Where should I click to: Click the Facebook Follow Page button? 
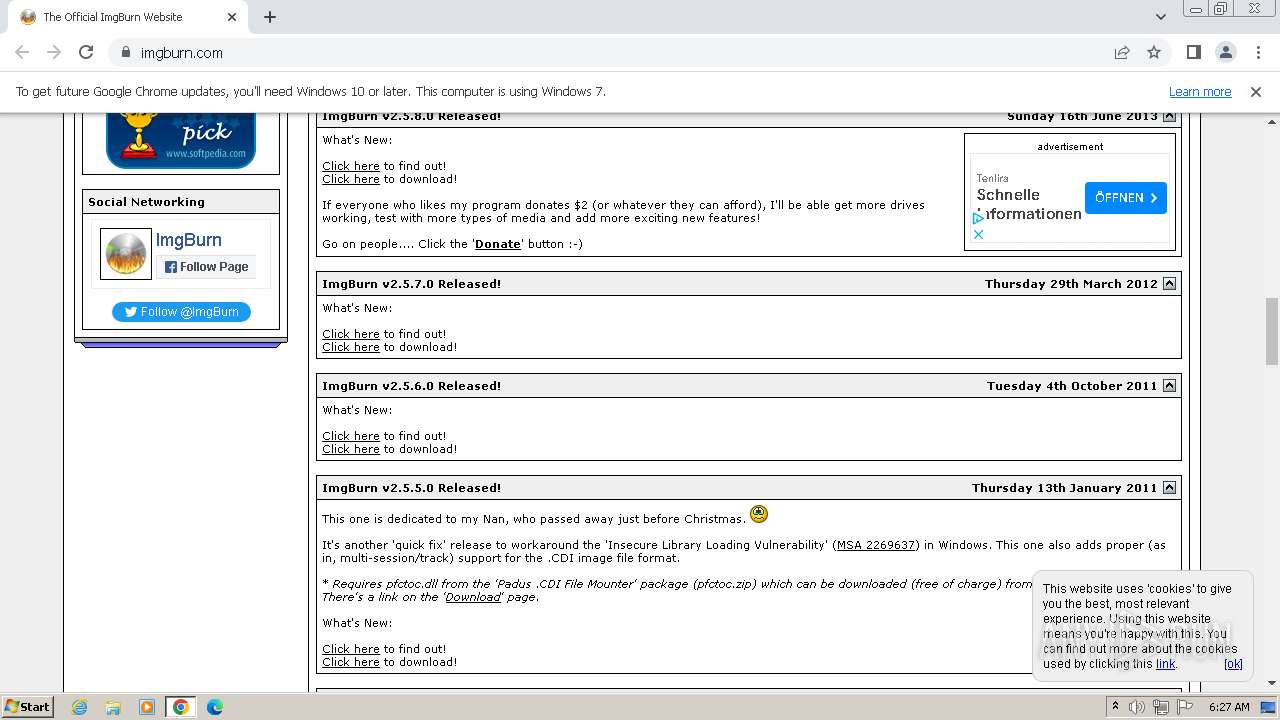point(206,267)
